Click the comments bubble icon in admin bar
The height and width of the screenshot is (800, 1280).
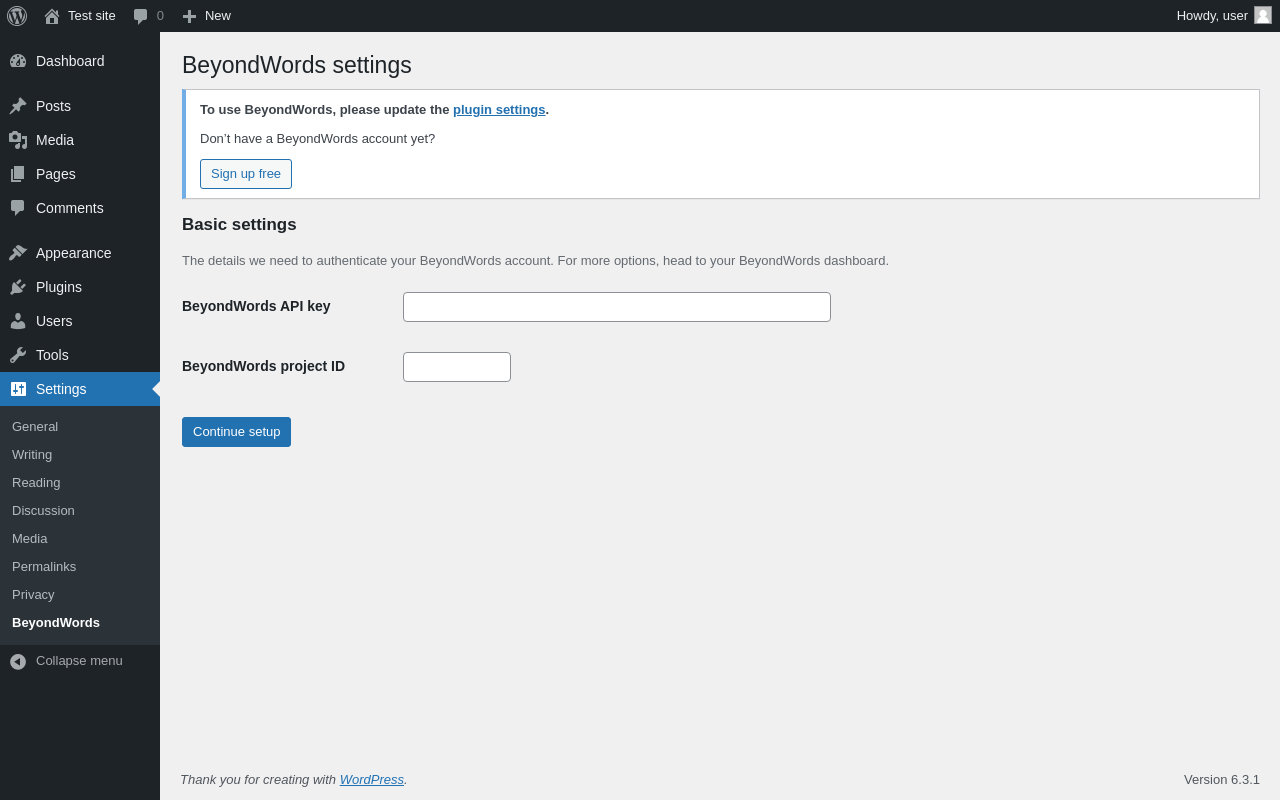pos(141,16)
